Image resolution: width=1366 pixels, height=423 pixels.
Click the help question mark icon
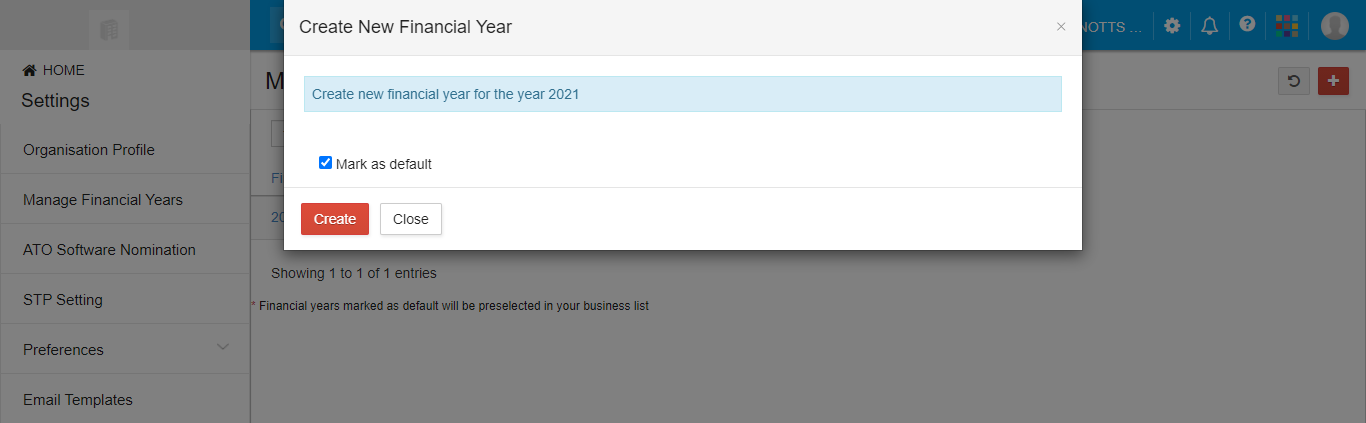(x=1247, y=25)
